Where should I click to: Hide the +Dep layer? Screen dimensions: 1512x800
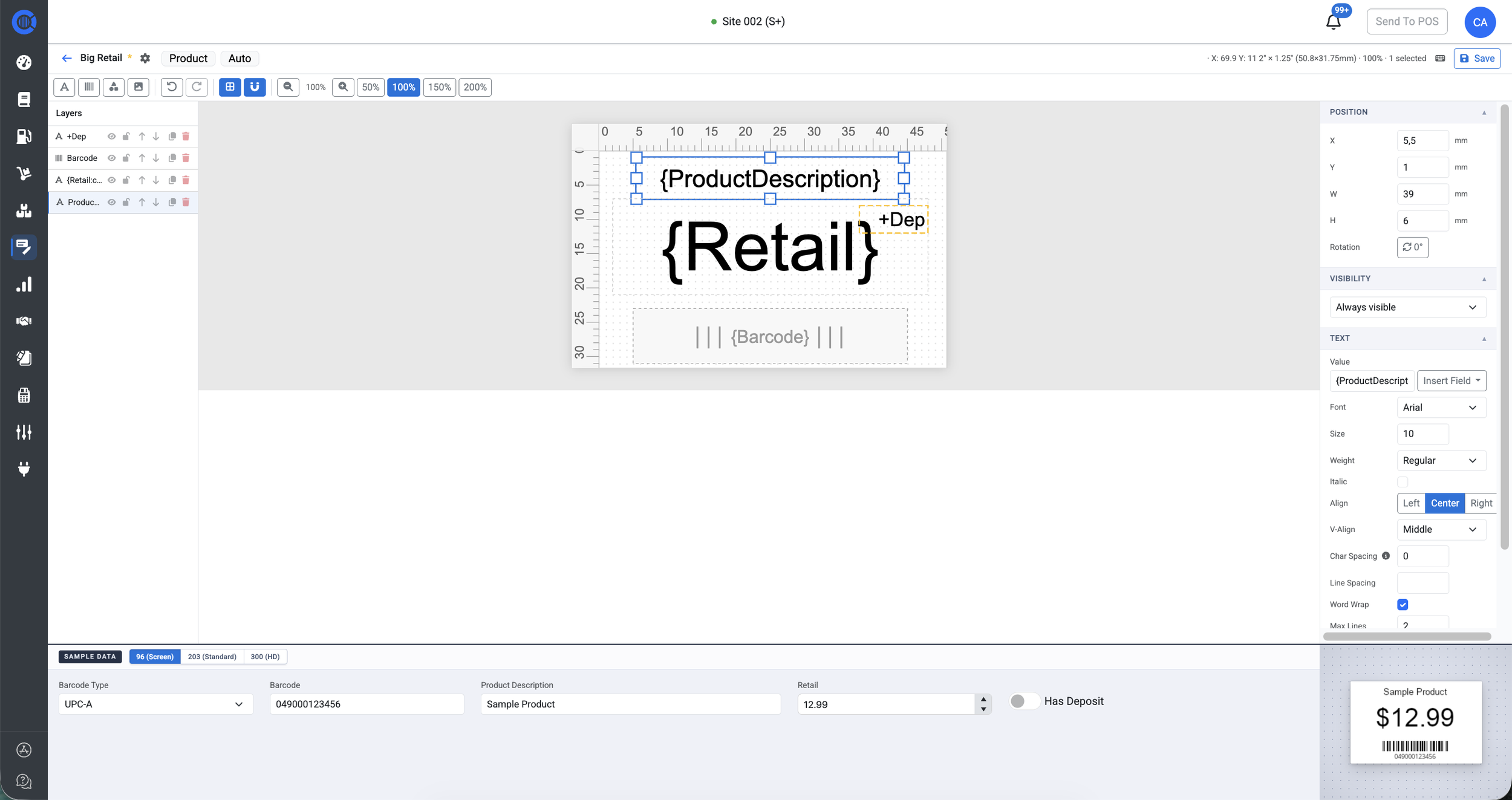pyautogui.click(x=111, y=137)
